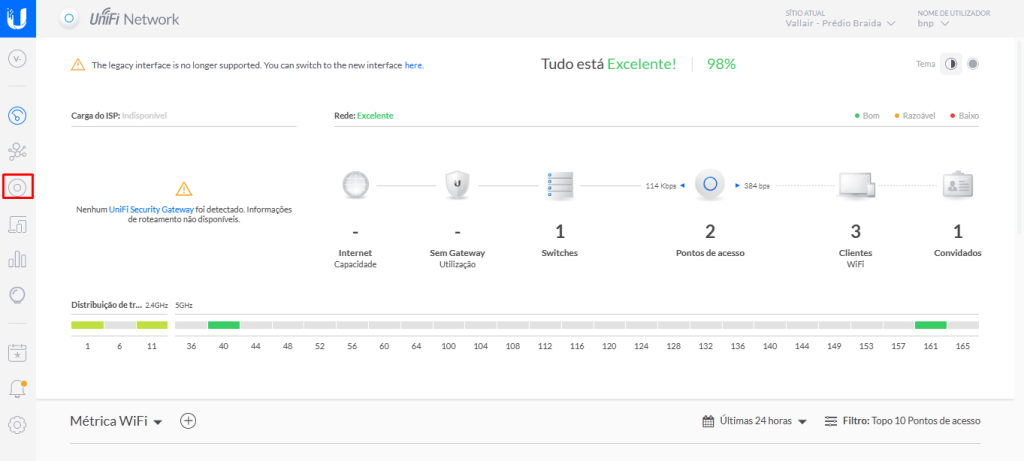Click the 'here' link for new interface
The image size is (1024, 461).
point(413,65)
